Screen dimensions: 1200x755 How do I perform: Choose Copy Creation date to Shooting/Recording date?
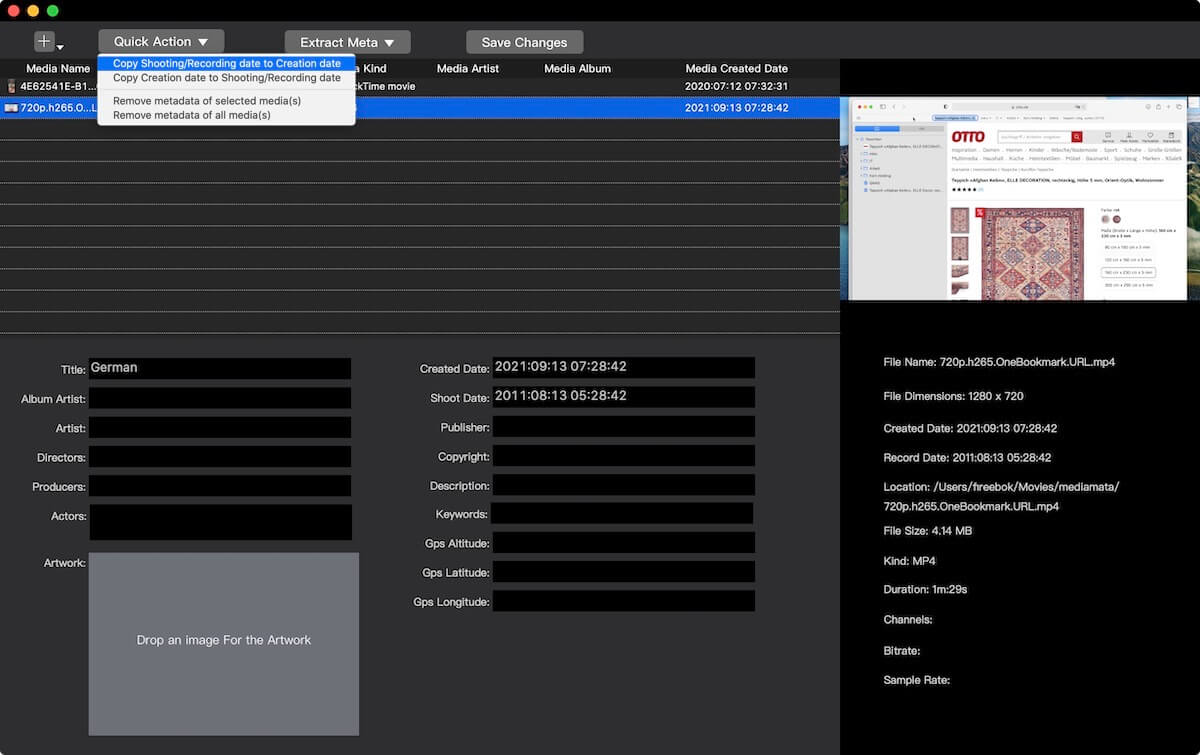(226, 77)
